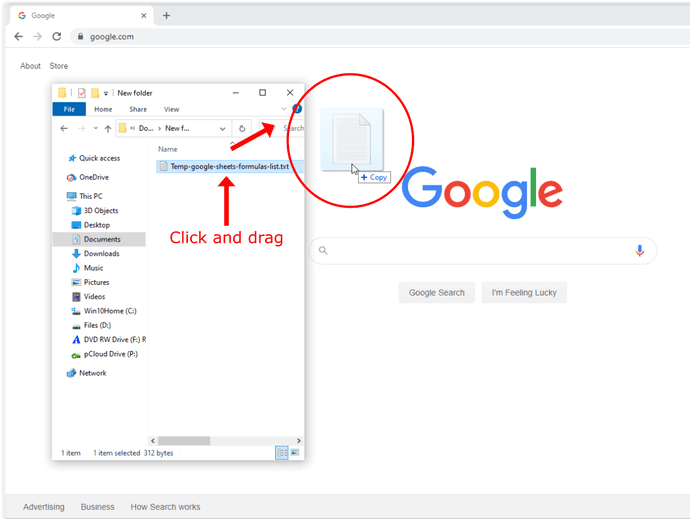Click the google.com address bar
Viewport: 690px width, 519px height.
tap(378, 37)
